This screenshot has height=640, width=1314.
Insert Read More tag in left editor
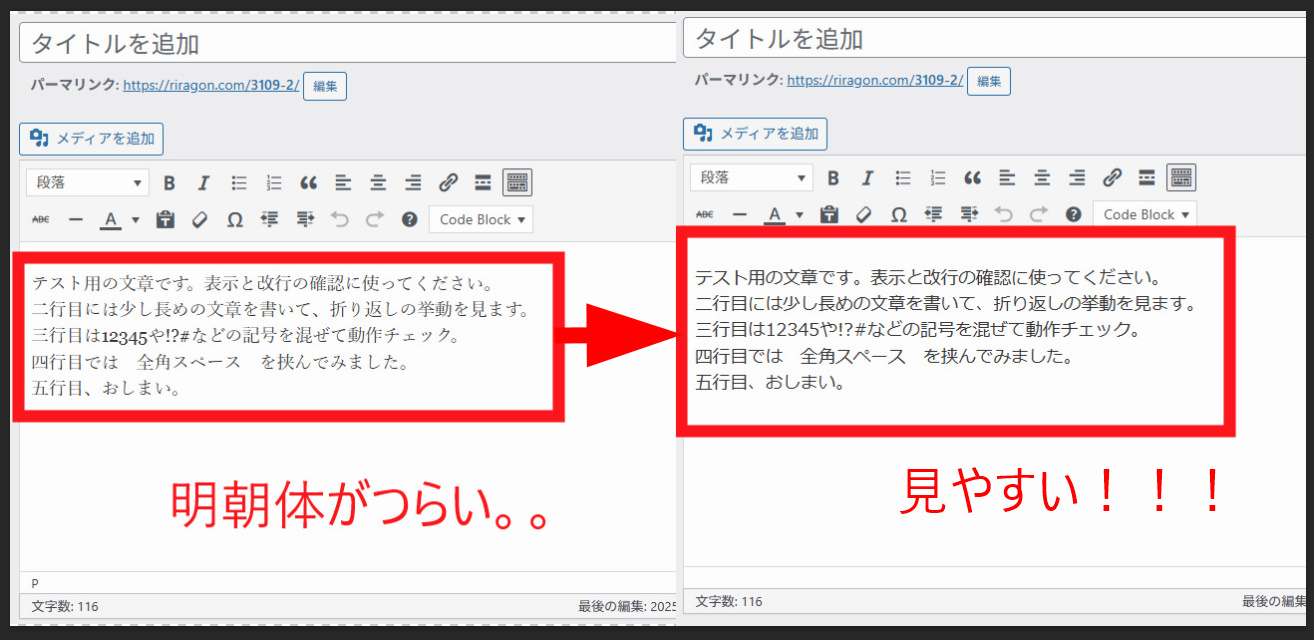click(x=482, y=183)
